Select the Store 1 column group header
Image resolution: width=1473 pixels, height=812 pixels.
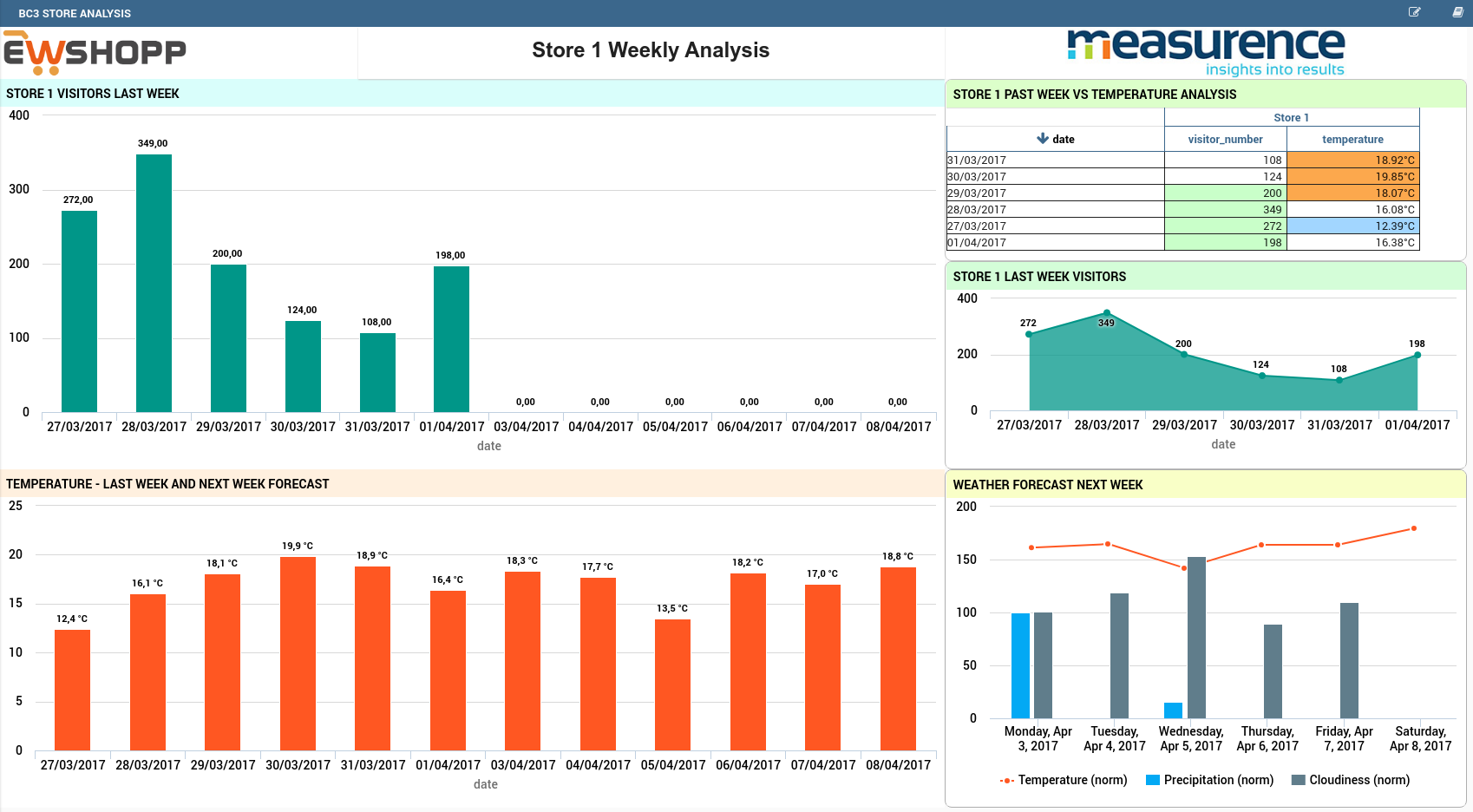pyautogui.click(x=1291, y=117)
